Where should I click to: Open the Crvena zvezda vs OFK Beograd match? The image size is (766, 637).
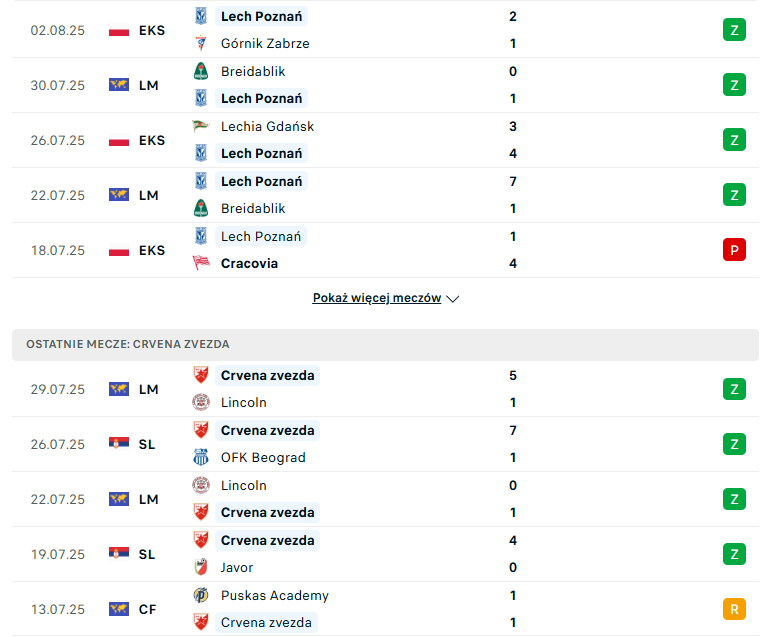coord(385,444)
